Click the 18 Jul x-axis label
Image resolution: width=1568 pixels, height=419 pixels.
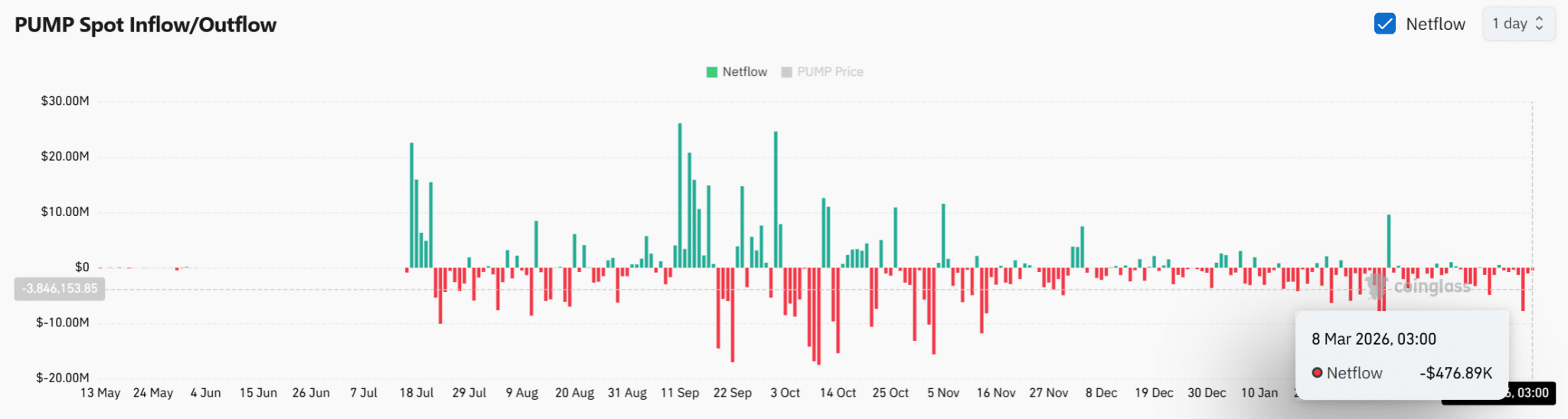click(x=416, y=393)
